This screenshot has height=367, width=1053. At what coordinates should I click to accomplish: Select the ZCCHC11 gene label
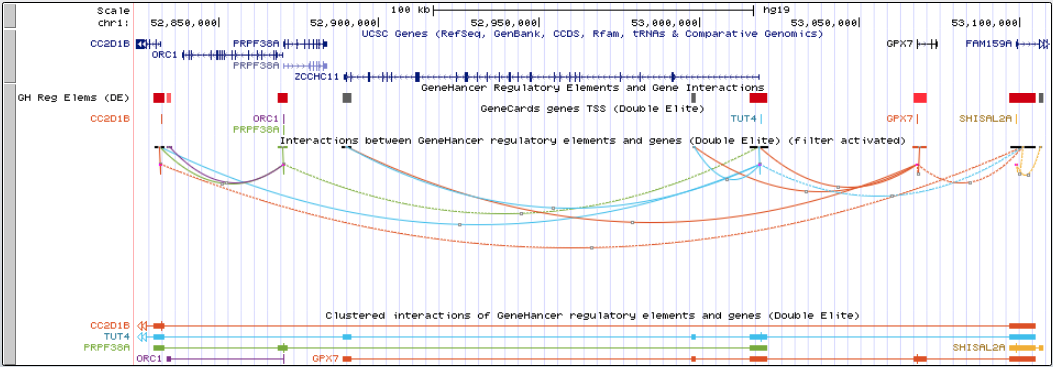click(316, 77)
